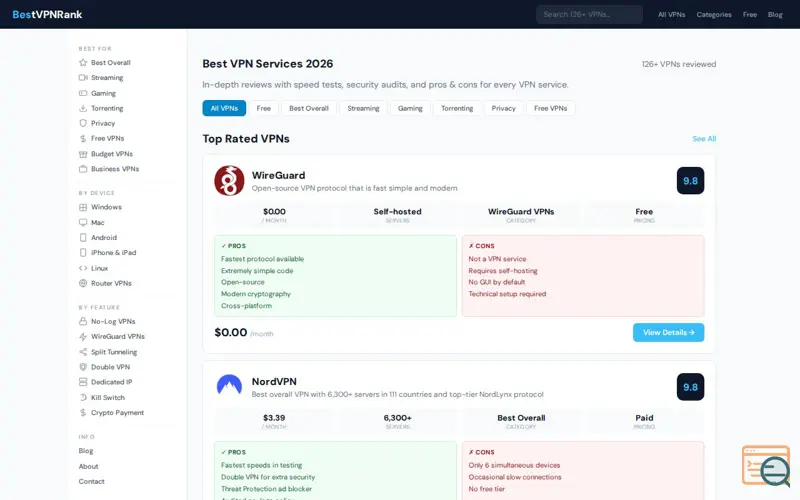Select the Streaming filter tab
This screenshot has height=500, width=800.
pyautogui.click(x=363, y=108)
